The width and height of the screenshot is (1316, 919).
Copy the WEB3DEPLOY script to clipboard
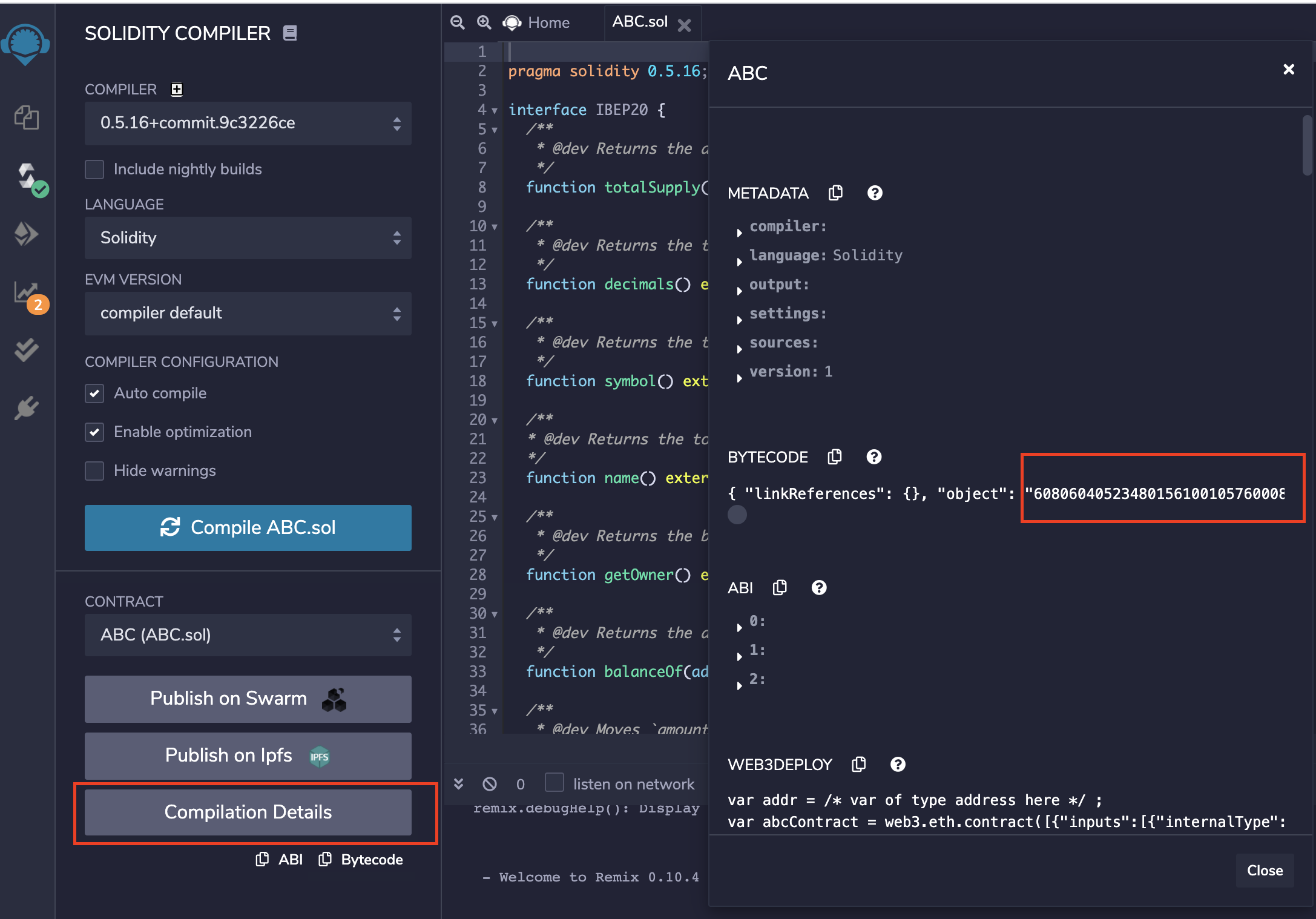pyautogui.click(x=858, y=765)
